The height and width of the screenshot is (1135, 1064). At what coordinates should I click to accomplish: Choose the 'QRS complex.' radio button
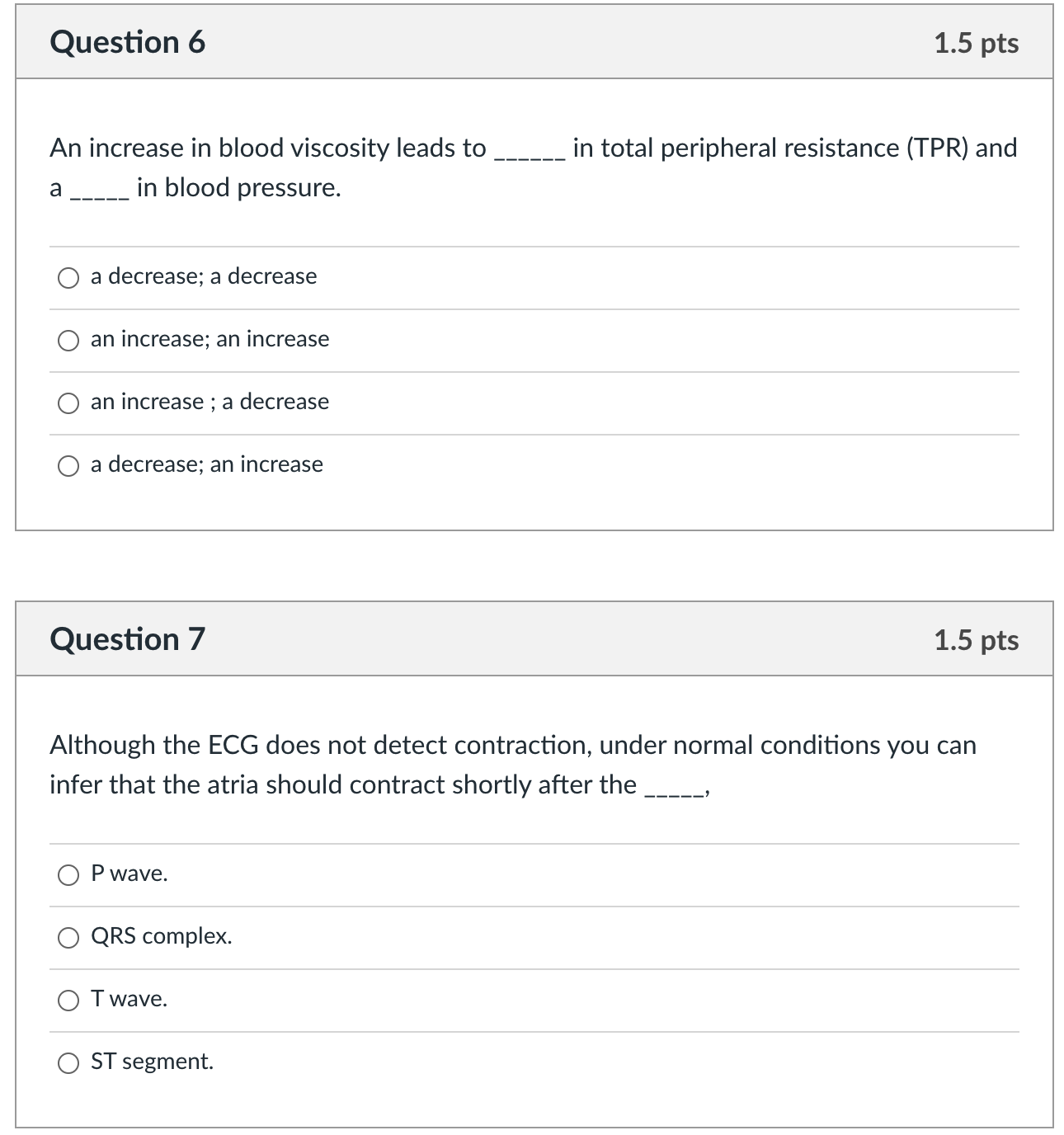point(68,938)
